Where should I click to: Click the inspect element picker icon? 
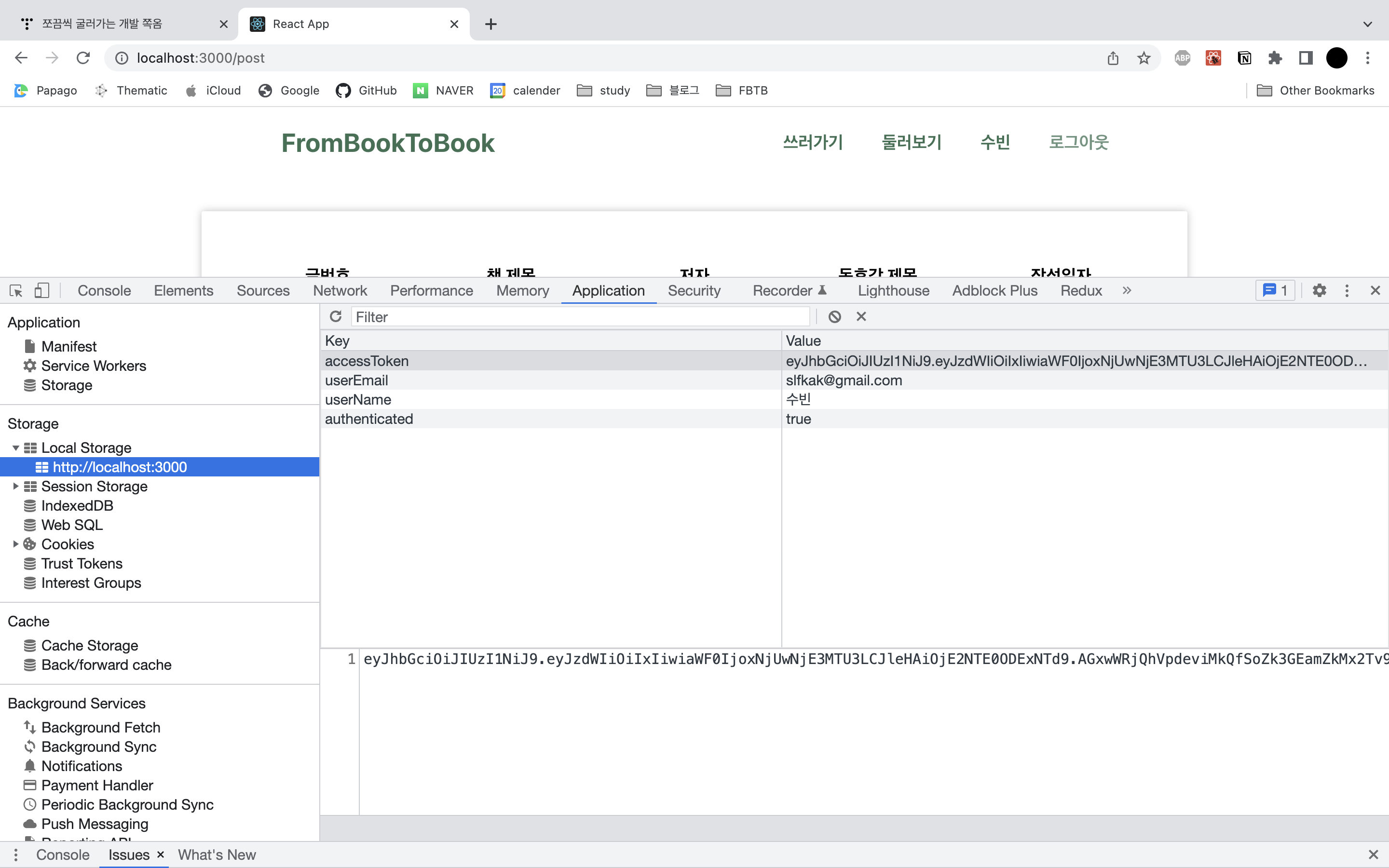[x=16, y=290]
